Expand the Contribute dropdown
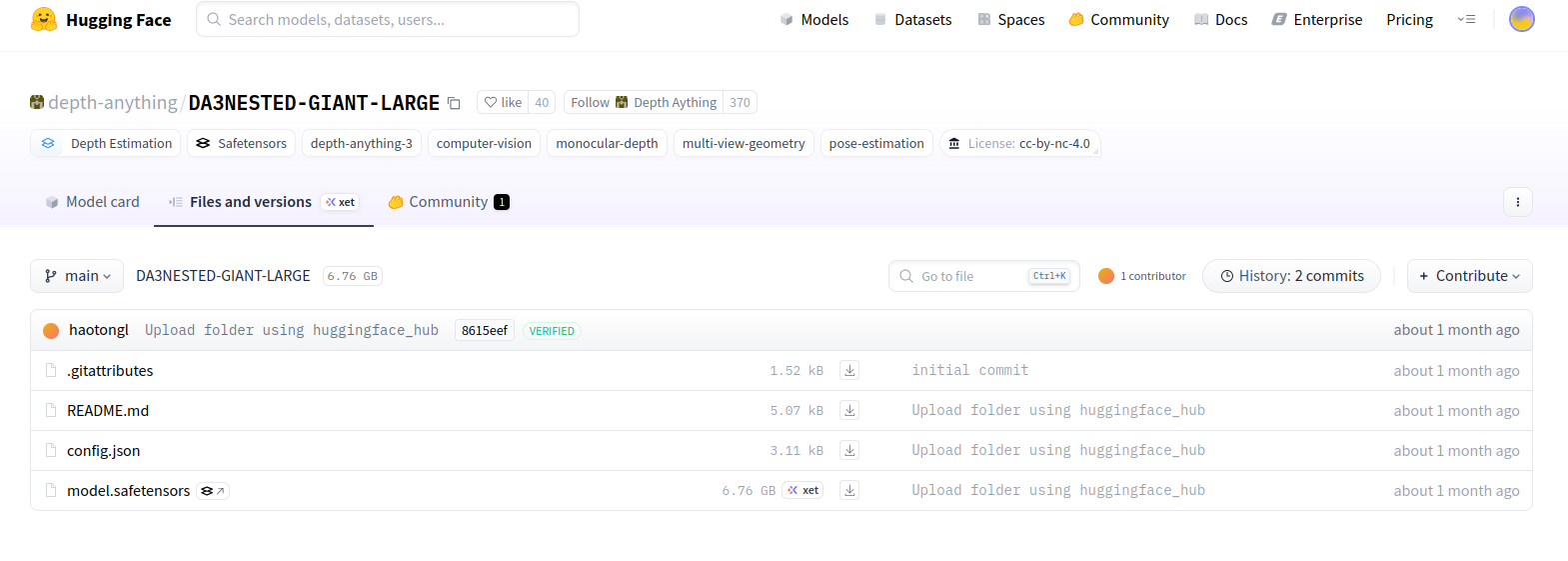The height and width of the screenshot is (561, 1568). pyautogui.click(x=1470, y=276)
